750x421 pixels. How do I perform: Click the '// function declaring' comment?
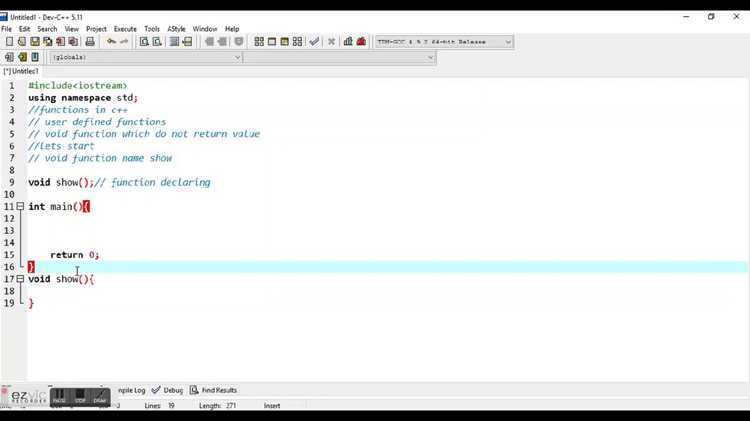tap(153, 182)
